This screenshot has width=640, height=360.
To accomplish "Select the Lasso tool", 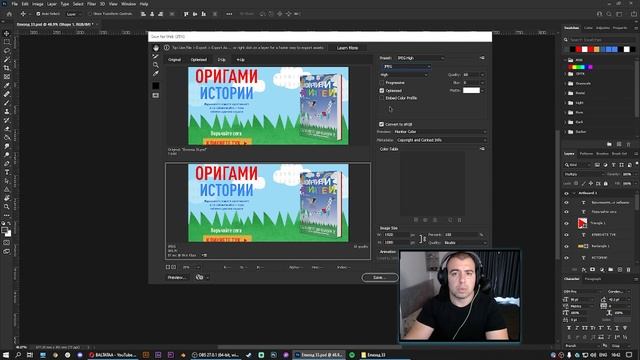I will [x=7, y=51].
